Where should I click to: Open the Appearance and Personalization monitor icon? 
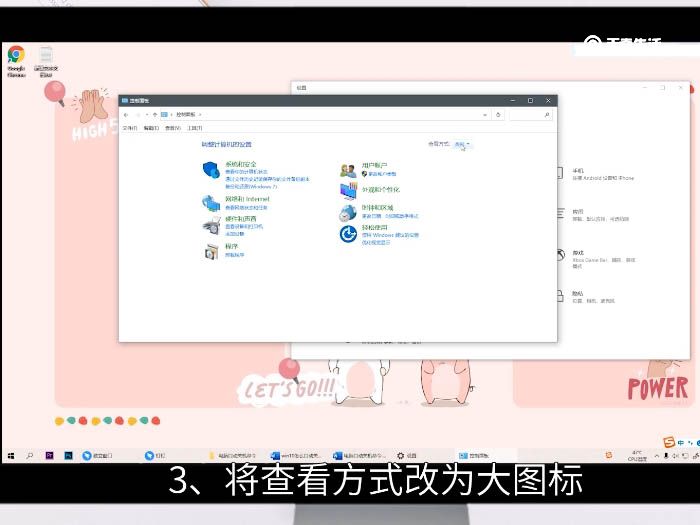pyautogui.click(x=348, y=191)
